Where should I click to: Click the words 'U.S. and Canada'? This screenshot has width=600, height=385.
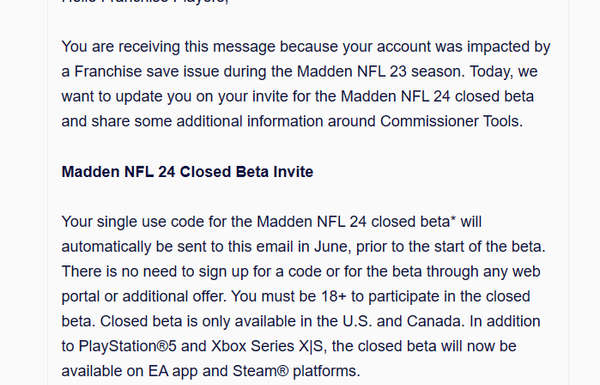(x=401, y=321)
